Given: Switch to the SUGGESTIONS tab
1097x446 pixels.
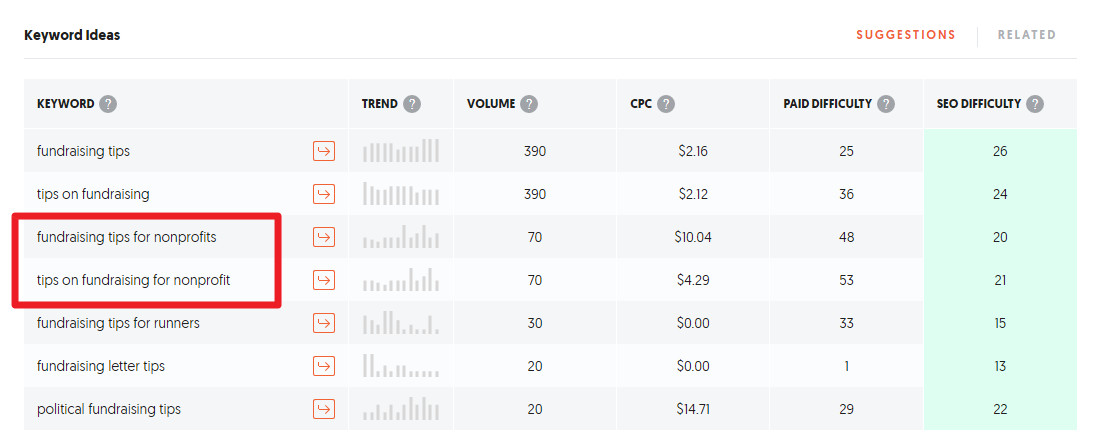Looking at the screenshot, I should (x=905, y=34).
